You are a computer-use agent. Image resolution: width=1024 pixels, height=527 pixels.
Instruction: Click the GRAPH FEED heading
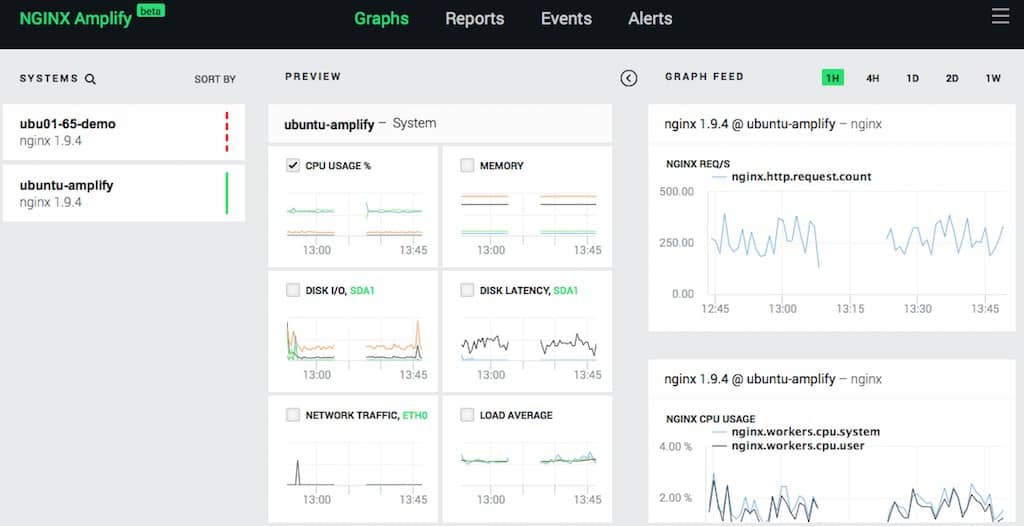[x=704, y=76]
